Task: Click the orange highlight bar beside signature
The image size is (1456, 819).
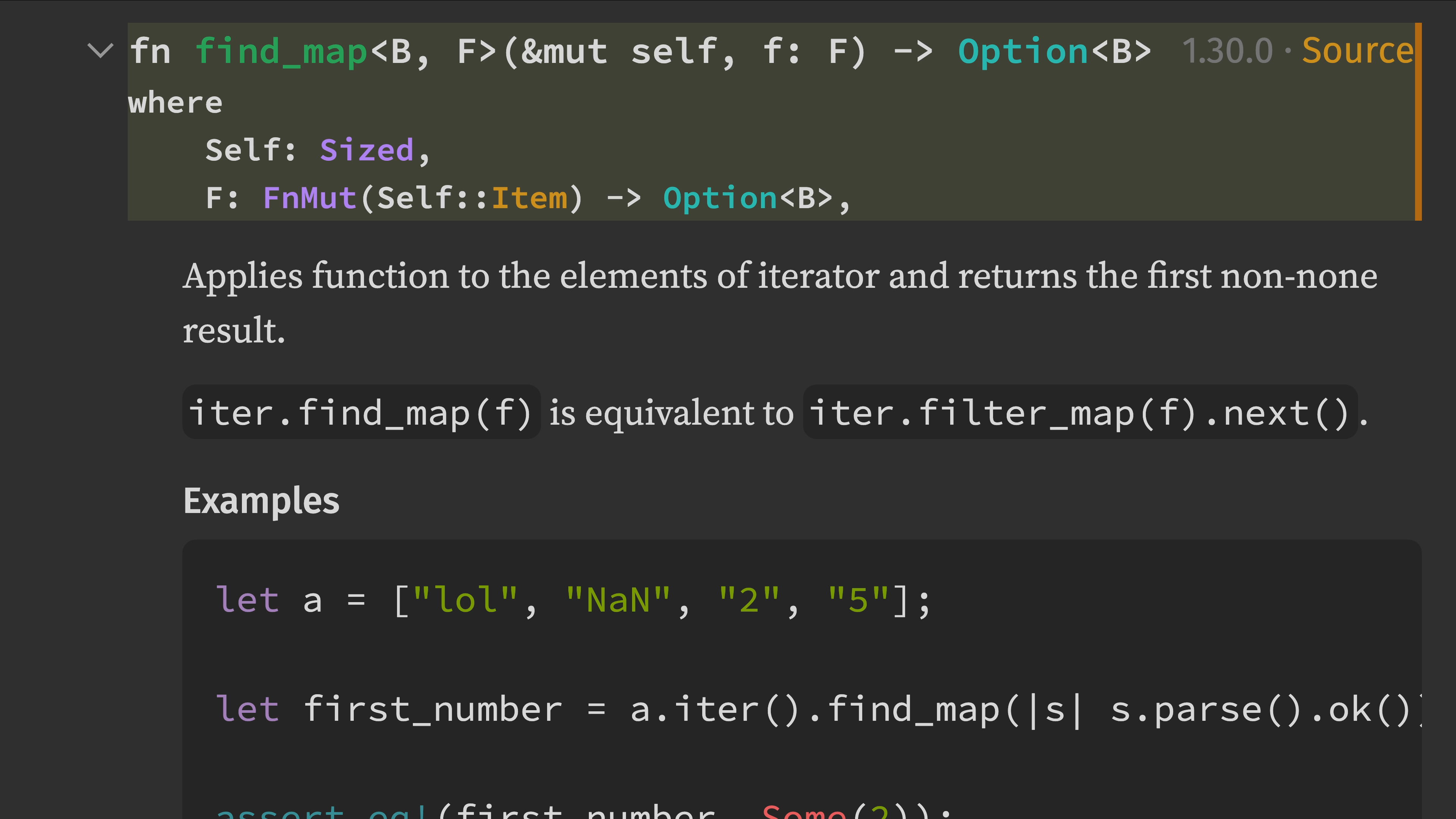Action: click(1418, 121)
